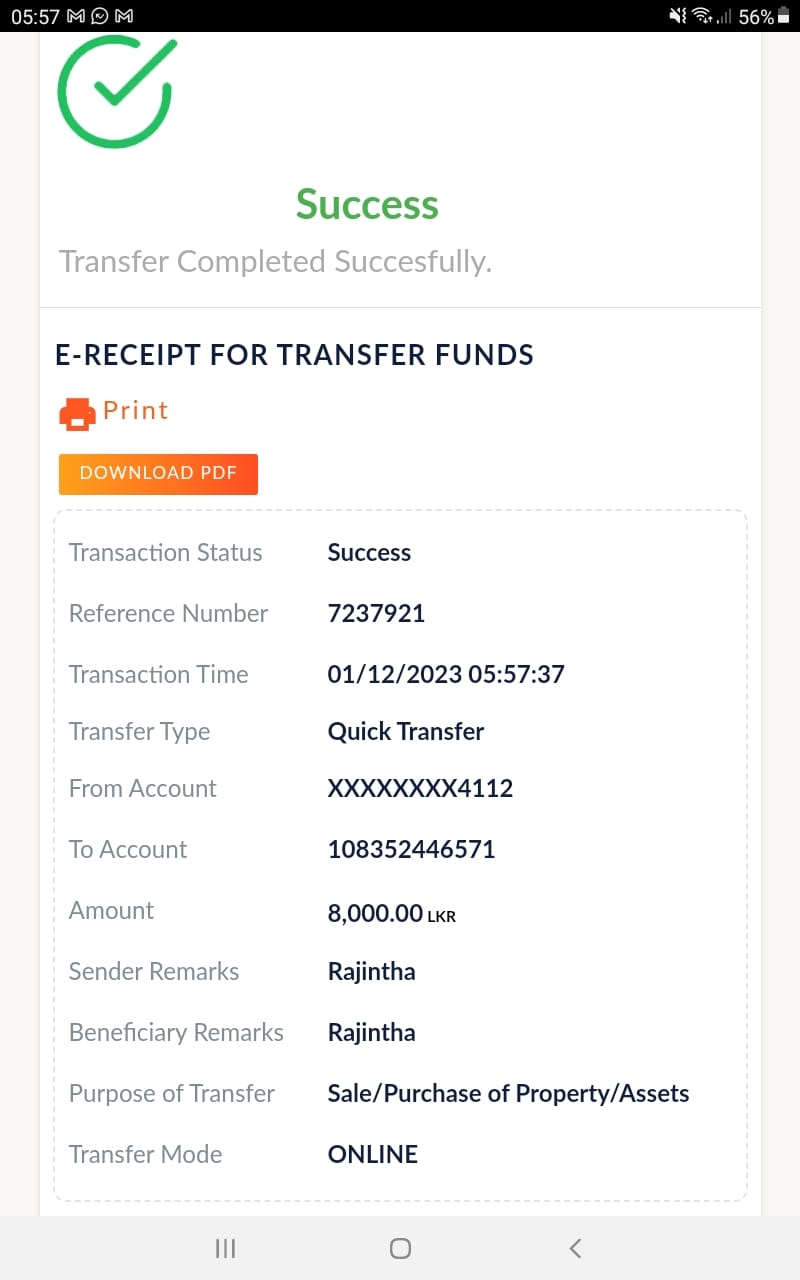Tap the Messenger notification icon in status bar
800x1280 pixels.
(x=100, y=17)
